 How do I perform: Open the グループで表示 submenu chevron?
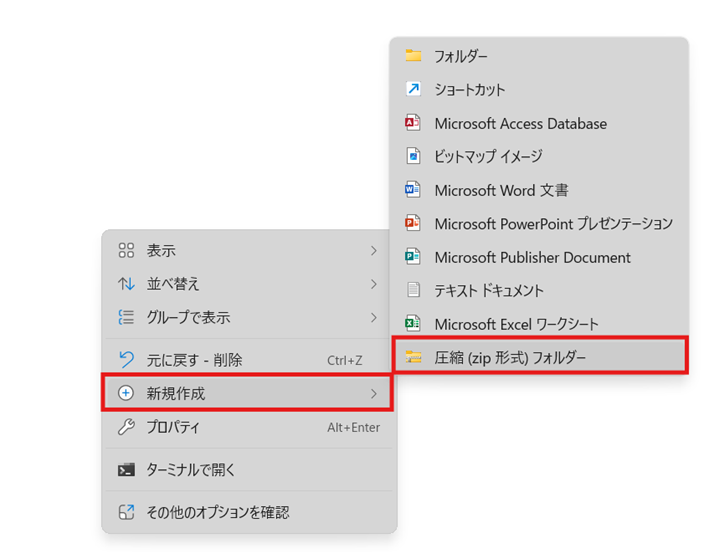tap(374, 318)
